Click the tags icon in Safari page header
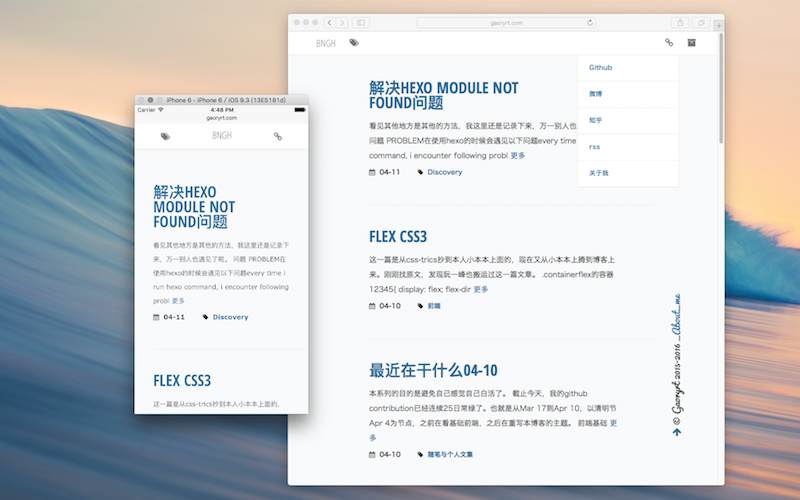 [354, 43]
